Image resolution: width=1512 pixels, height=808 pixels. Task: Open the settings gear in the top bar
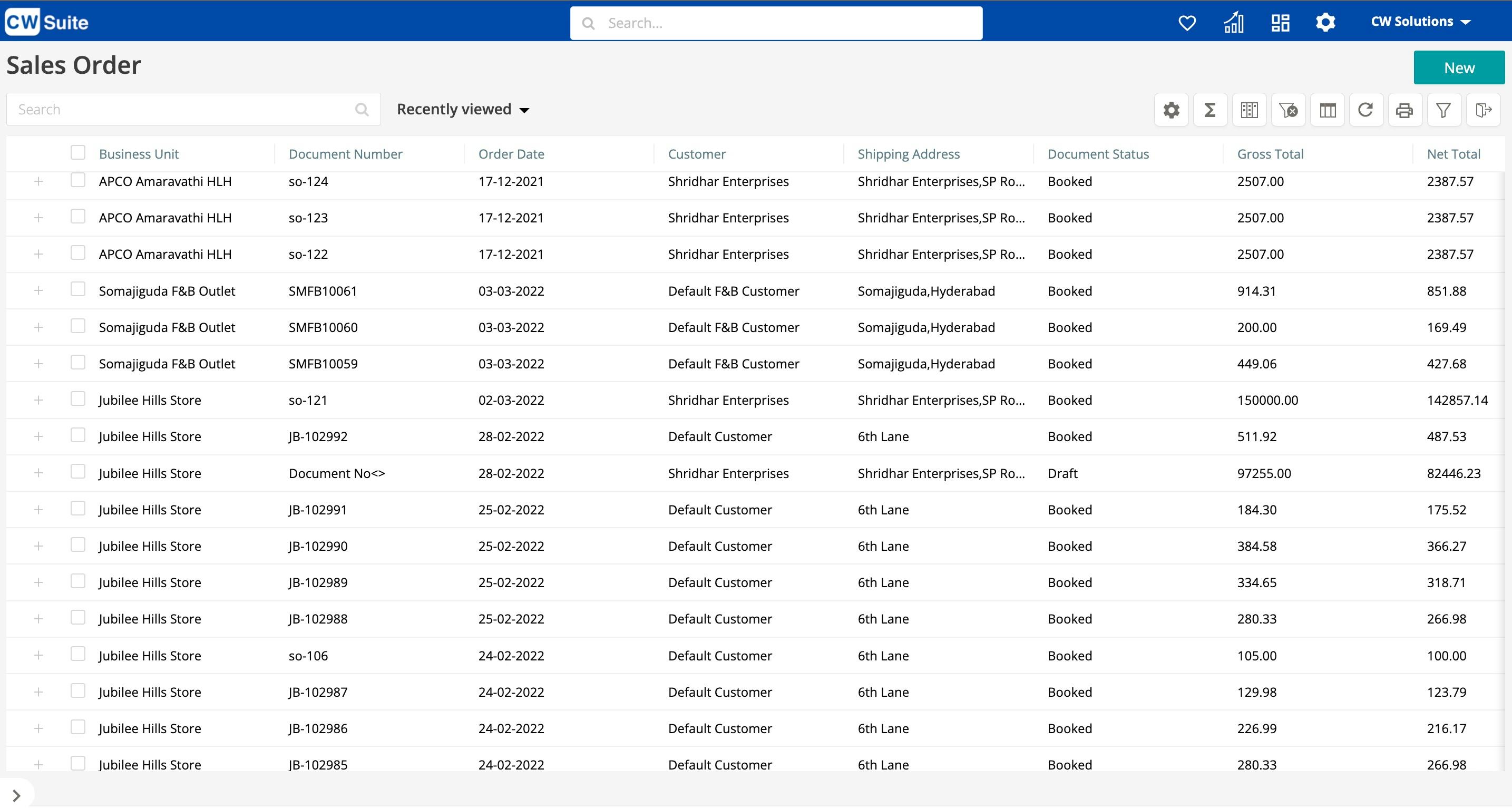point(1325,22)
